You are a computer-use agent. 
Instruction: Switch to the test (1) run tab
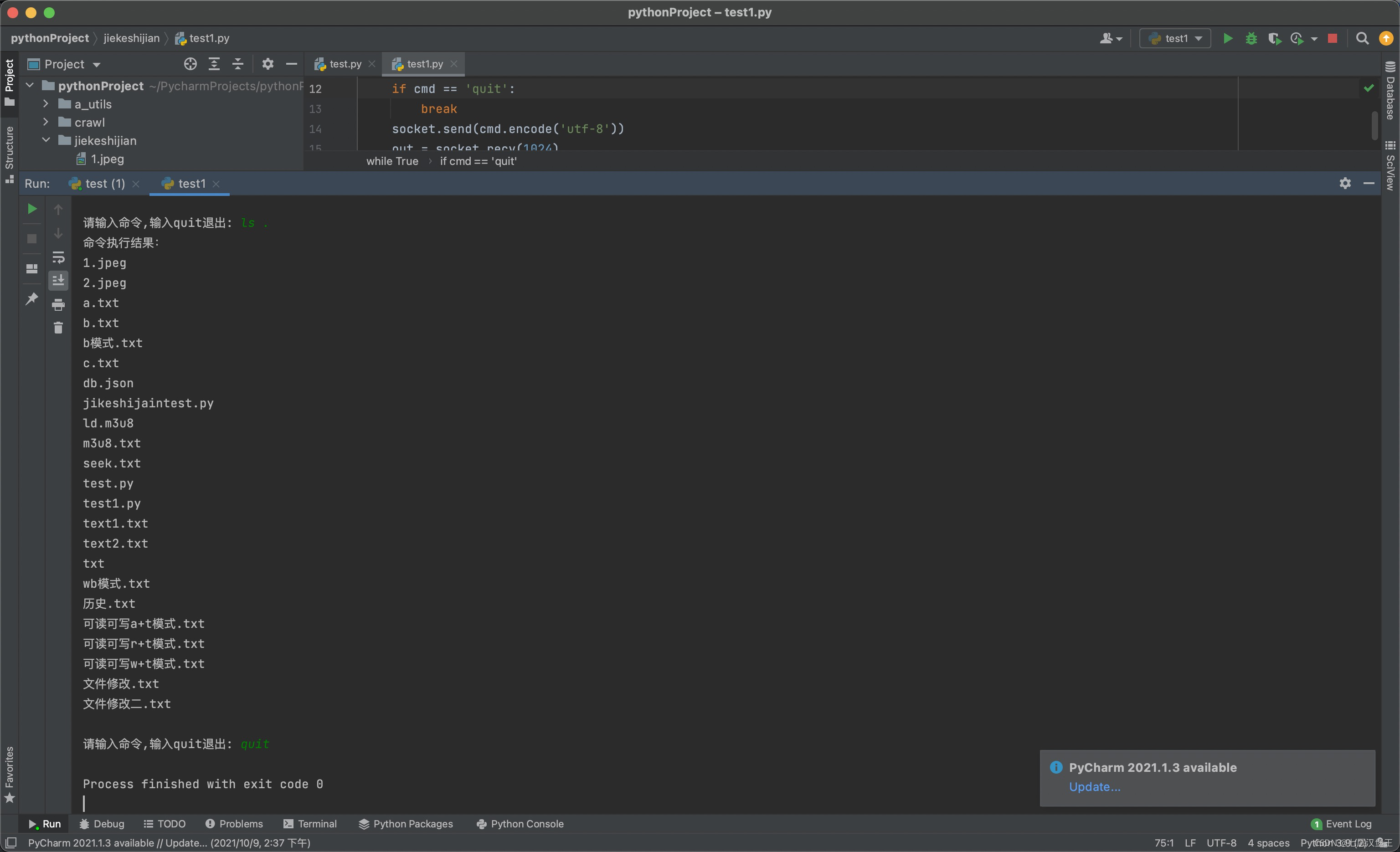pos(97,184)
